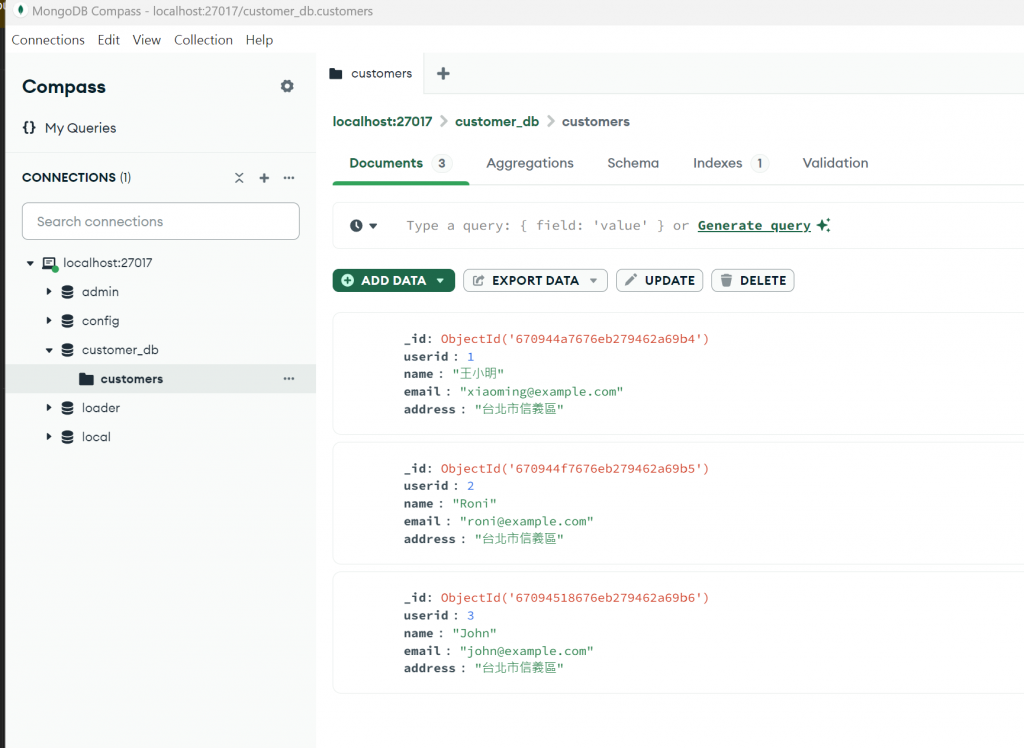Screen dimensions: 1024x748
Task: Open Collection menu
Action: 203,40
